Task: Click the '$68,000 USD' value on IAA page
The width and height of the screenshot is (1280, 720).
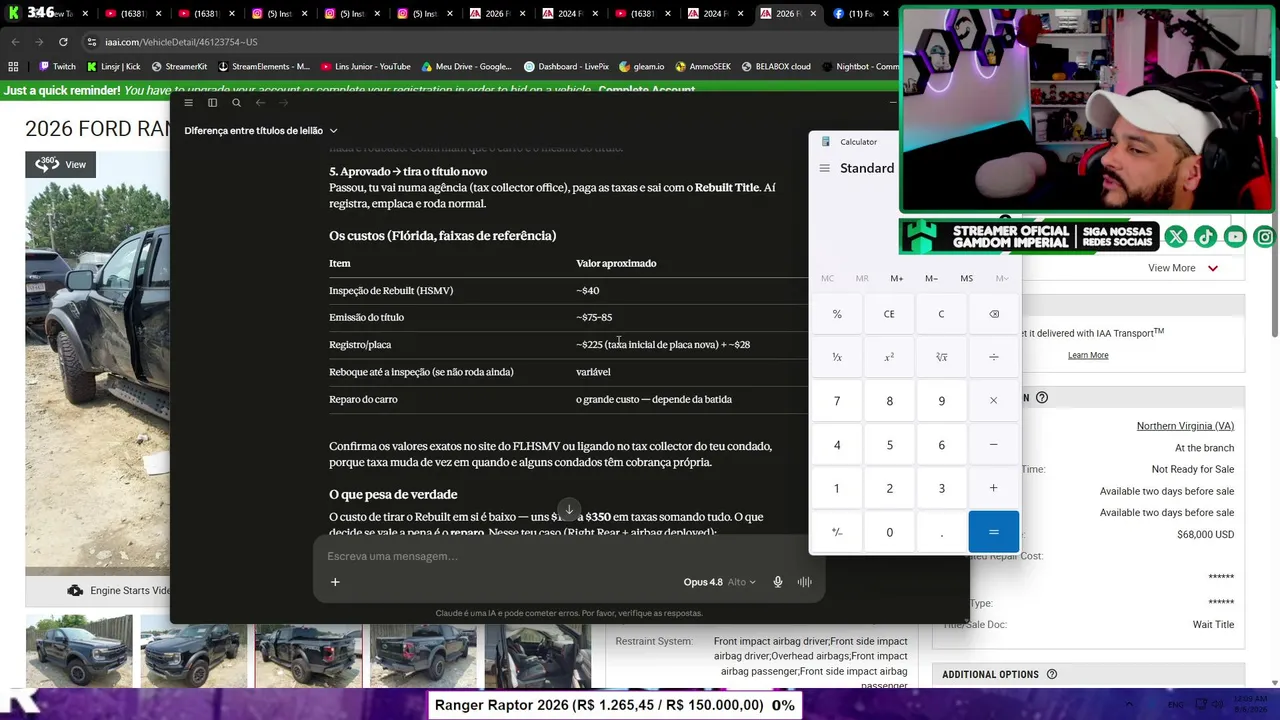Action: click(1205, 535)
